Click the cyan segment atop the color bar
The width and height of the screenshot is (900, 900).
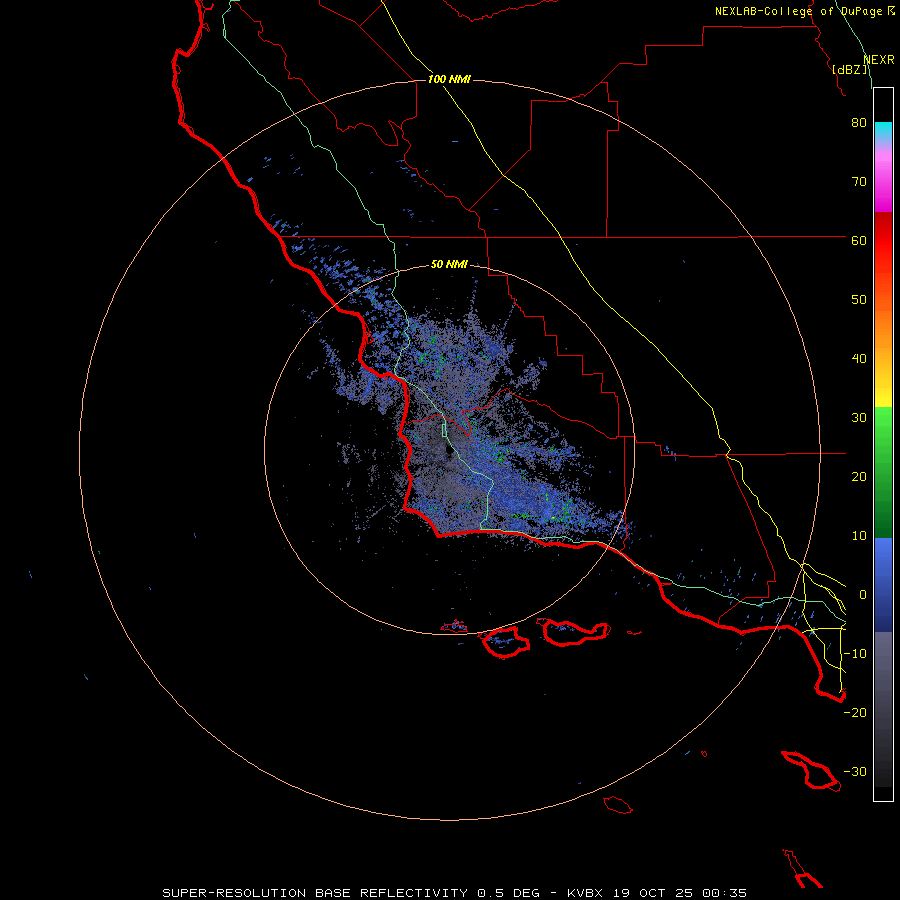pos(883,131)
